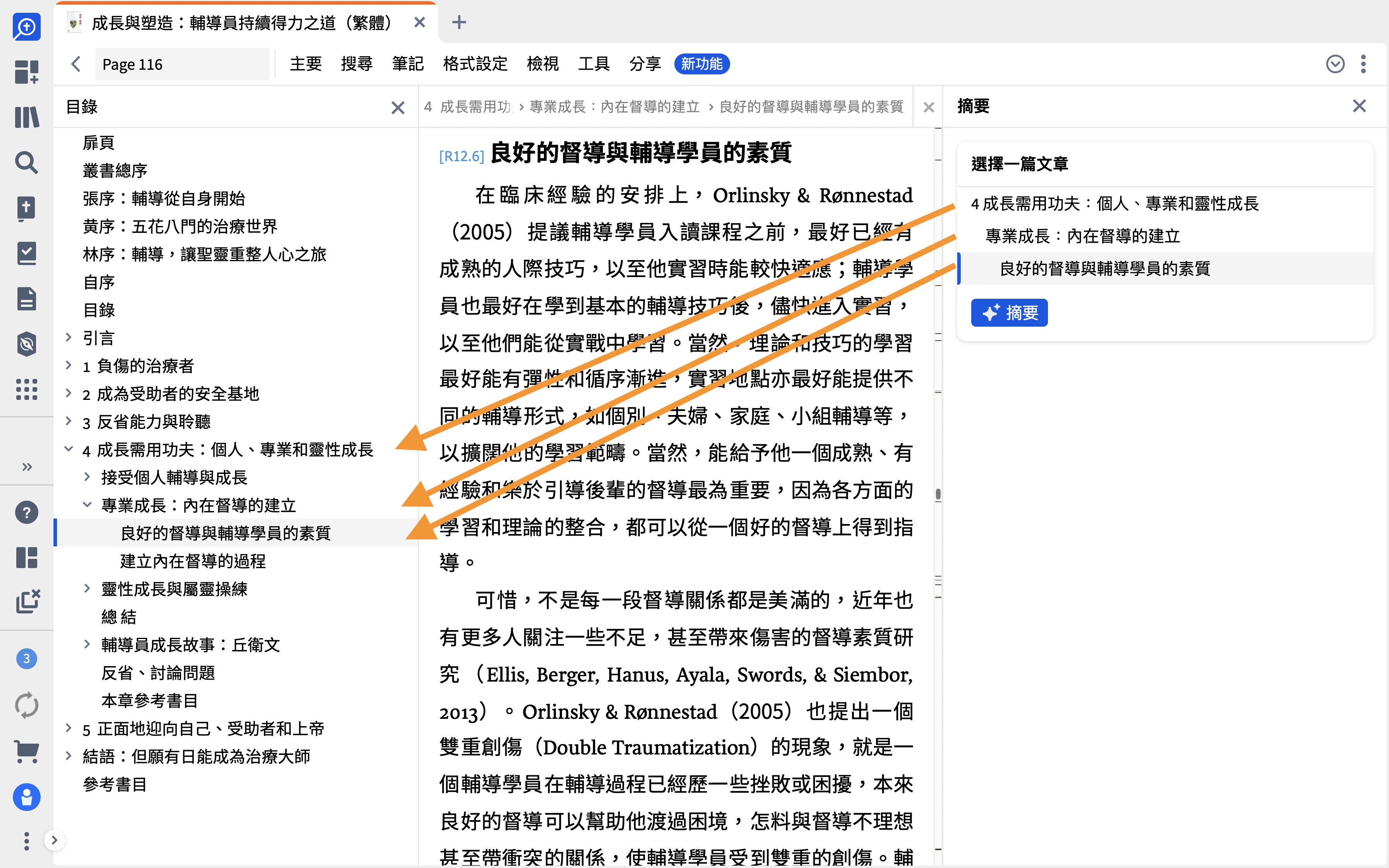
Task: Expand 結語：但願有日能成為治療大師
Action: tap(68, 756)
